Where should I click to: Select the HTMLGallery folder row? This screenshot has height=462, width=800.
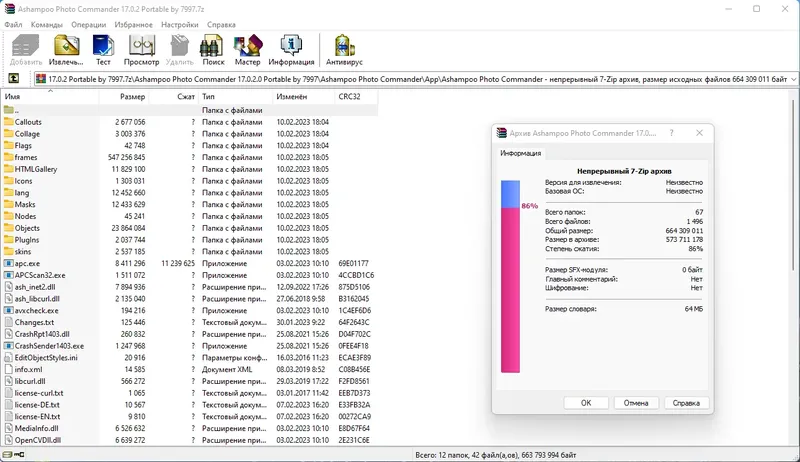tap(190, 169)
